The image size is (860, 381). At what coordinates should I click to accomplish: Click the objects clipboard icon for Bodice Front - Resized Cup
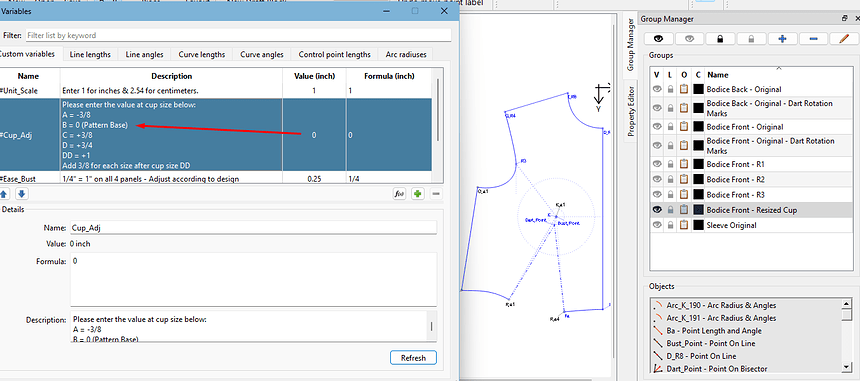[x=683, y=210]
